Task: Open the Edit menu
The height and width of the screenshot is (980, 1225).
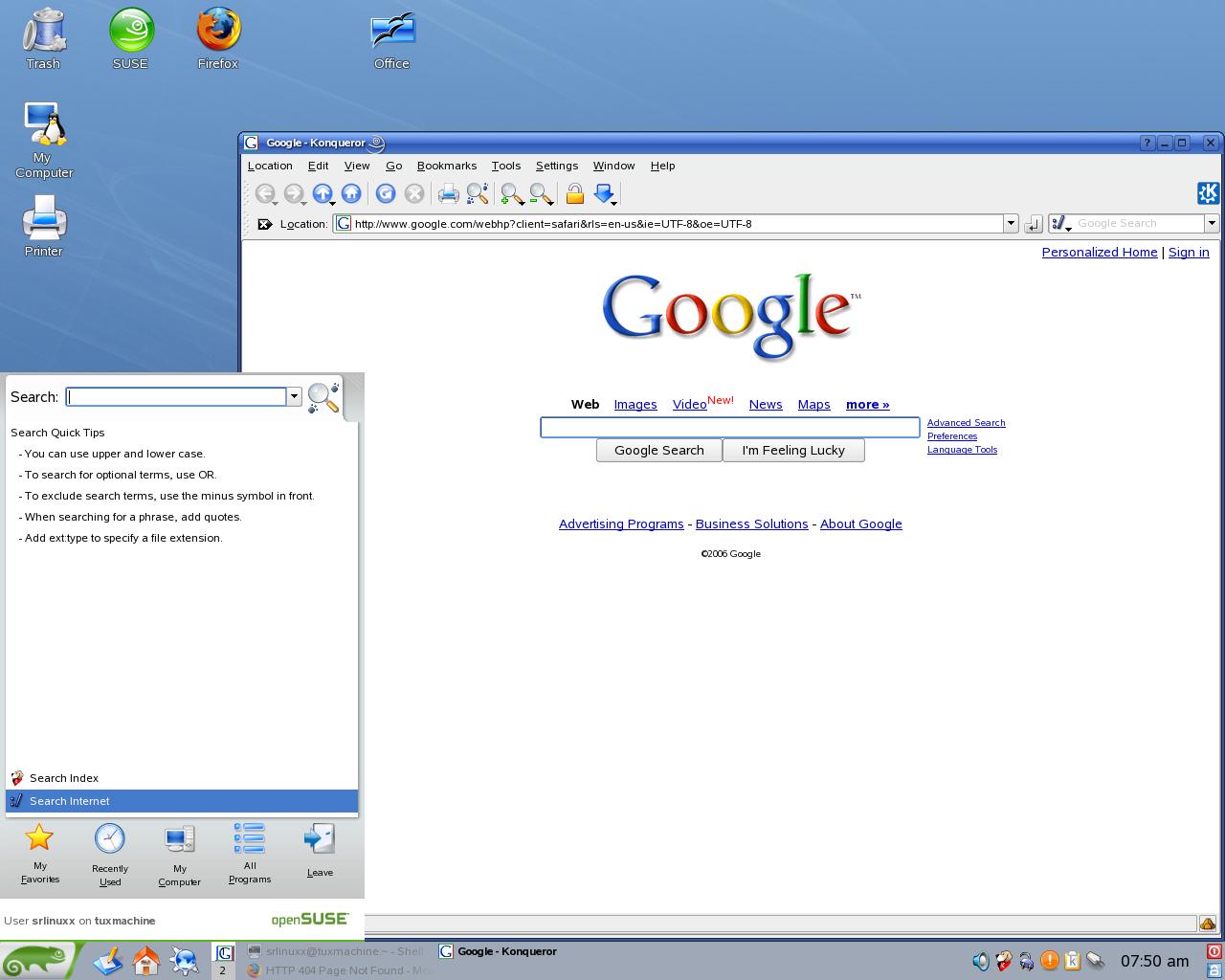Action: coord(318,166)
